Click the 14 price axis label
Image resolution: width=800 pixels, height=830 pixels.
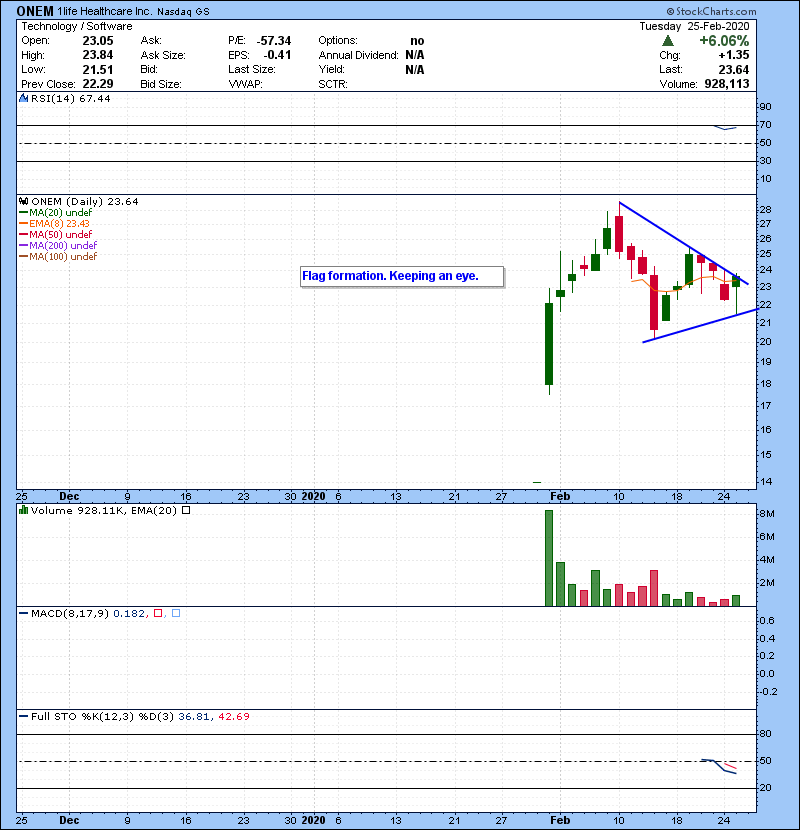point(766,482)
